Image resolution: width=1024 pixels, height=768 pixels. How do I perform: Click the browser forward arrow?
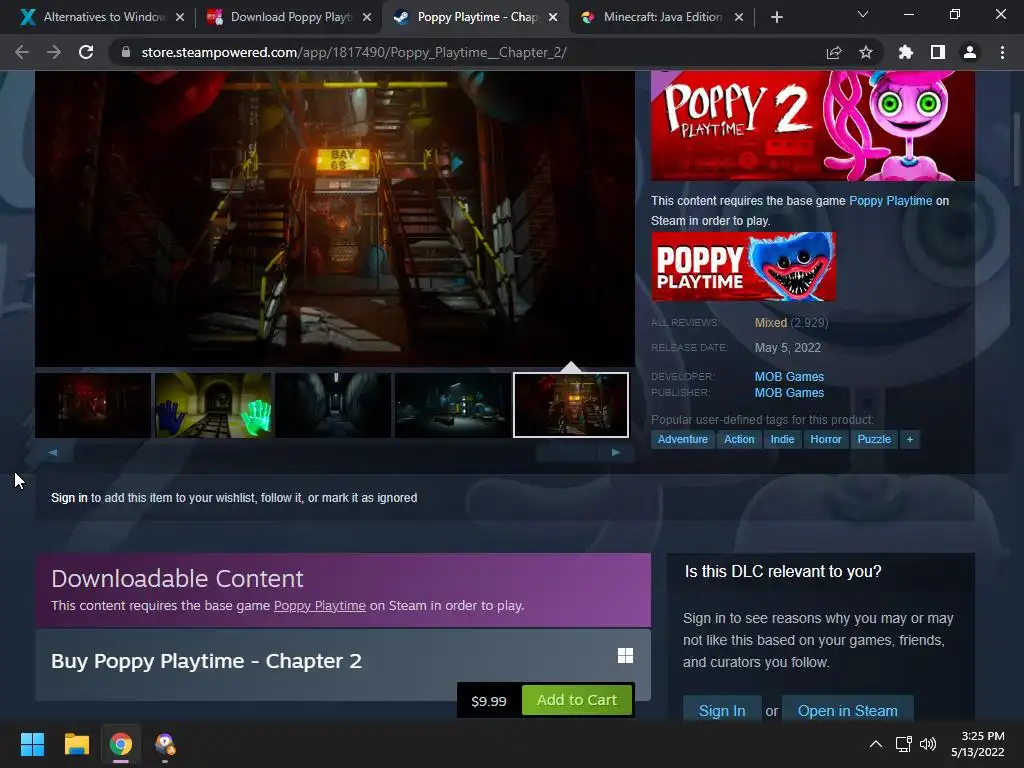click(54, 52)
